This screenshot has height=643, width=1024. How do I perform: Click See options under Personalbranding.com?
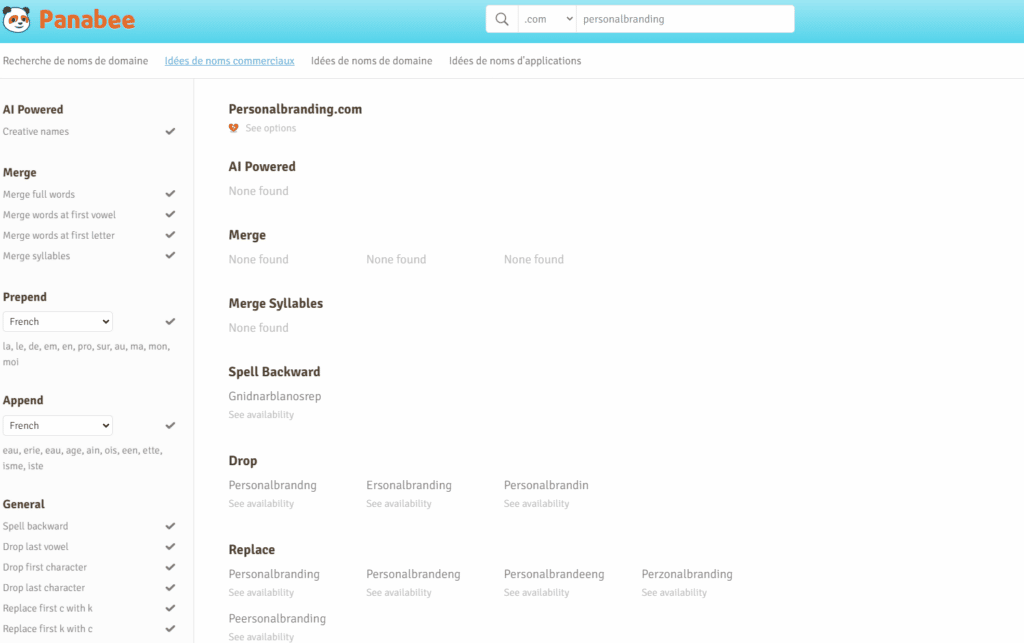270,128
